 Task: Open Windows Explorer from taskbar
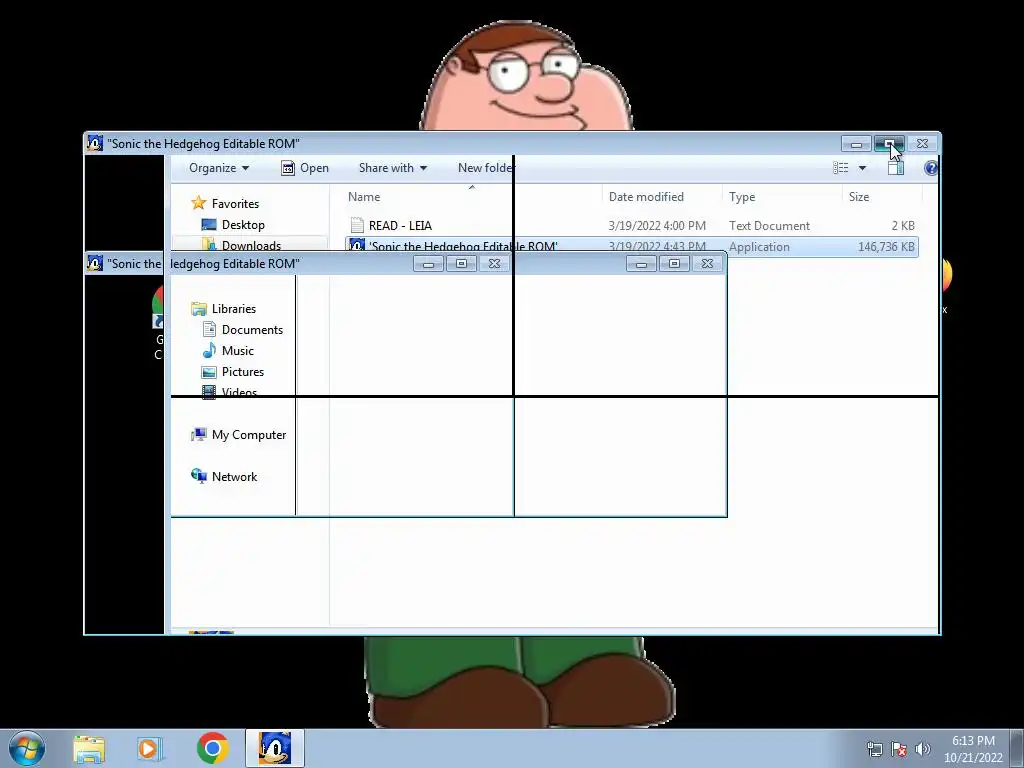point(89,748)
